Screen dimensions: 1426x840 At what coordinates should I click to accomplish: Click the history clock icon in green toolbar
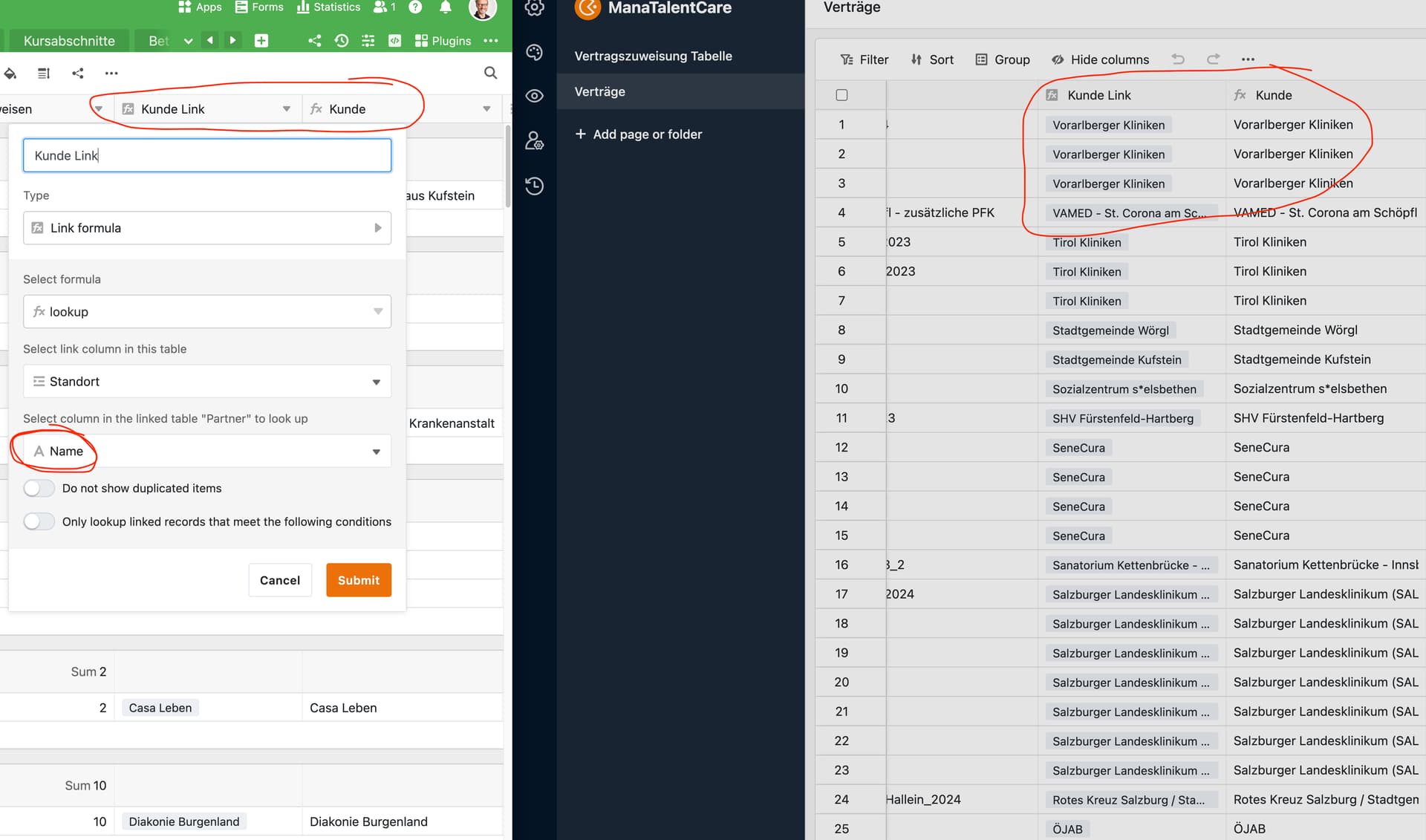(341, 41)
